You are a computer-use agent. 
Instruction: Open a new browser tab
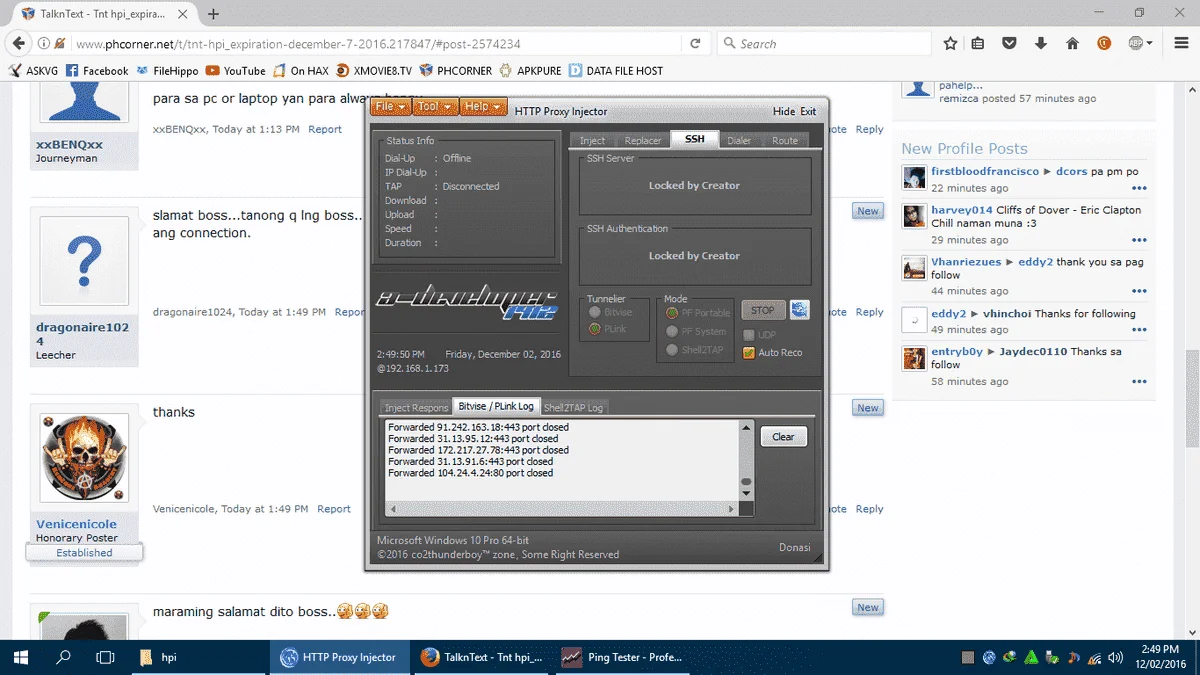tap(213, 14)
